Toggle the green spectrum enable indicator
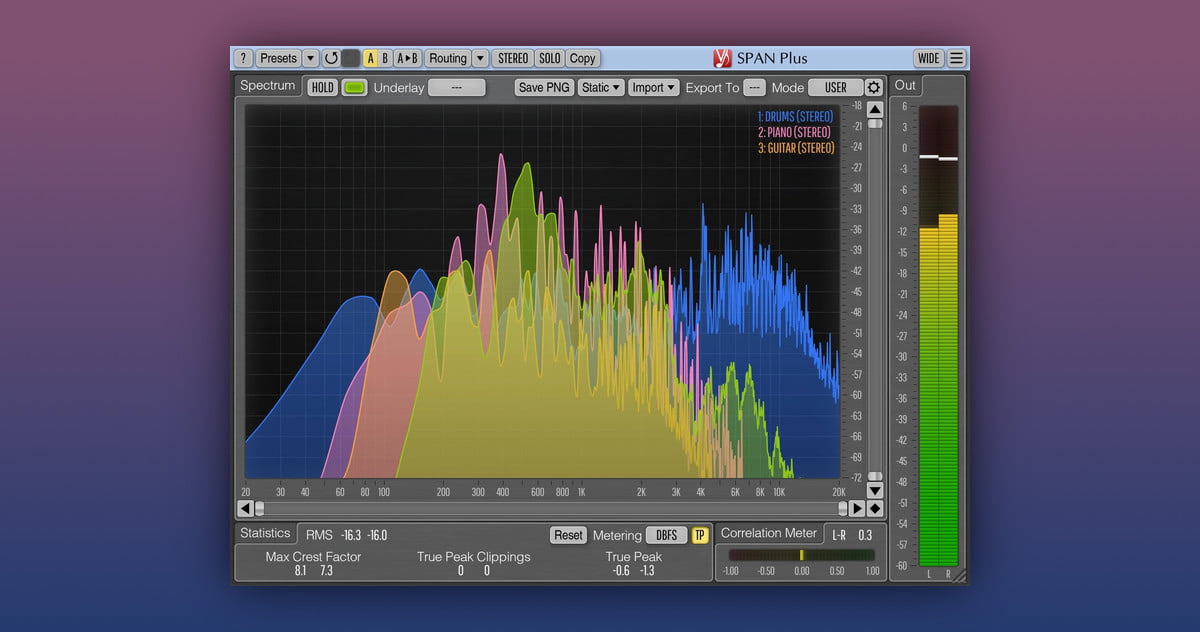1200x632 pixels. click(354, 88)
